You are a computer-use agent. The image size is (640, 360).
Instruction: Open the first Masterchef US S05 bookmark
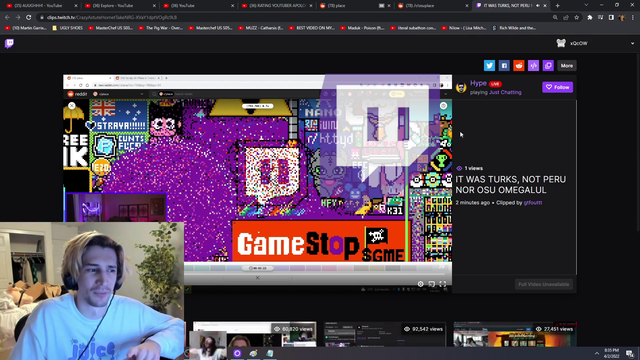pos(111,28)
